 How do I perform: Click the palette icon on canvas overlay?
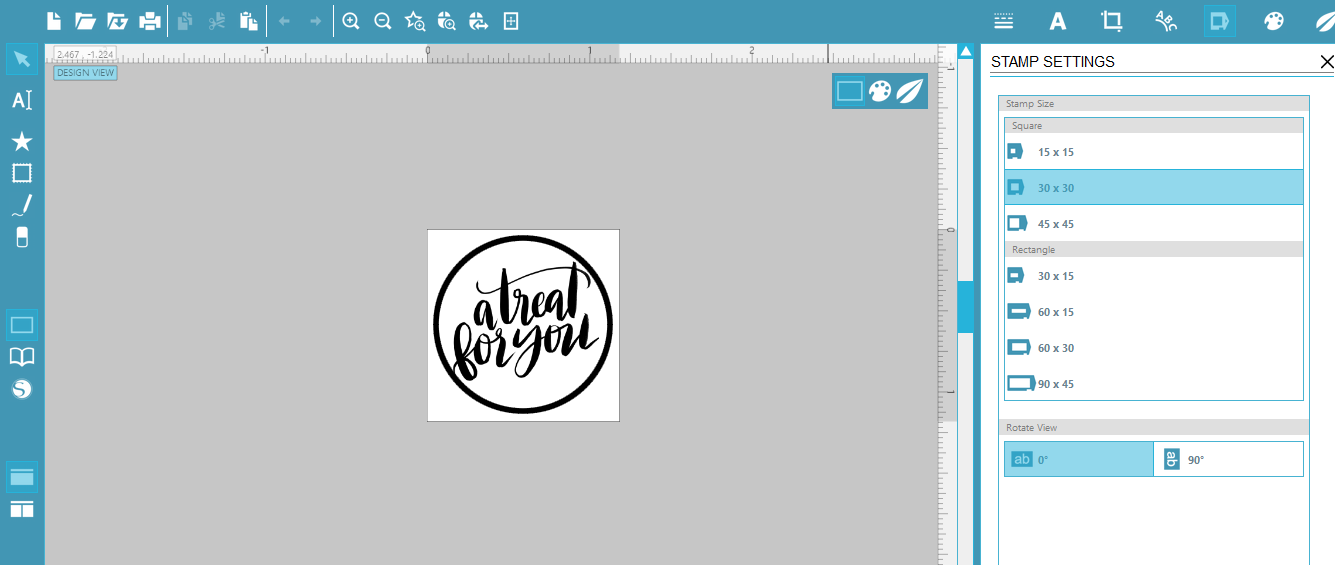(879, 91)
